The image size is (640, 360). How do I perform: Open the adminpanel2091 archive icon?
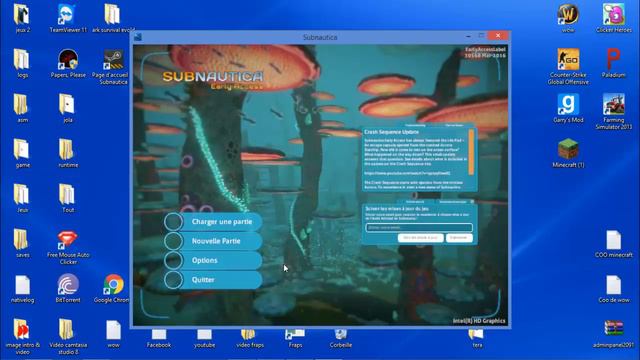click(613, 329)
